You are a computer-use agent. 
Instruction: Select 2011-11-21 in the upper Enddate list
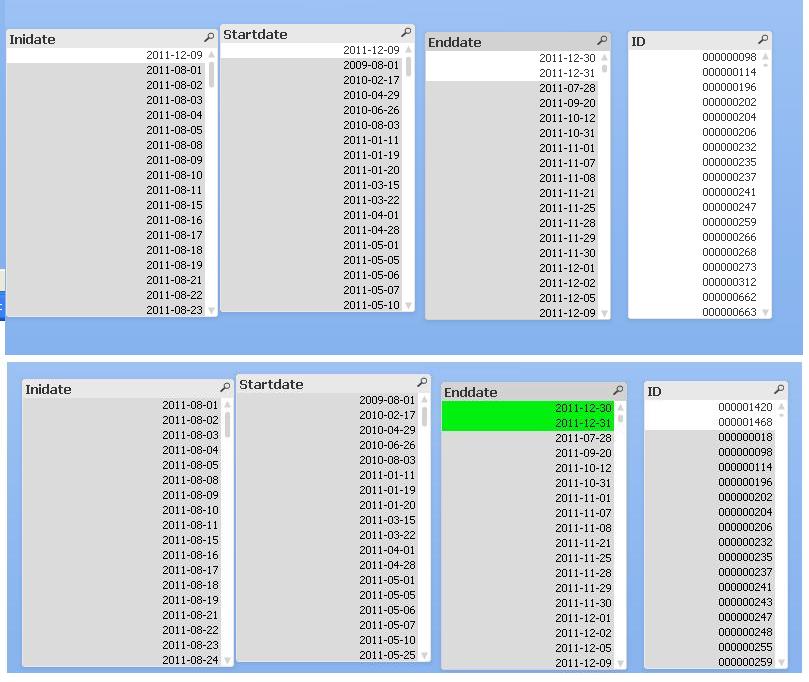click(513, 193)
